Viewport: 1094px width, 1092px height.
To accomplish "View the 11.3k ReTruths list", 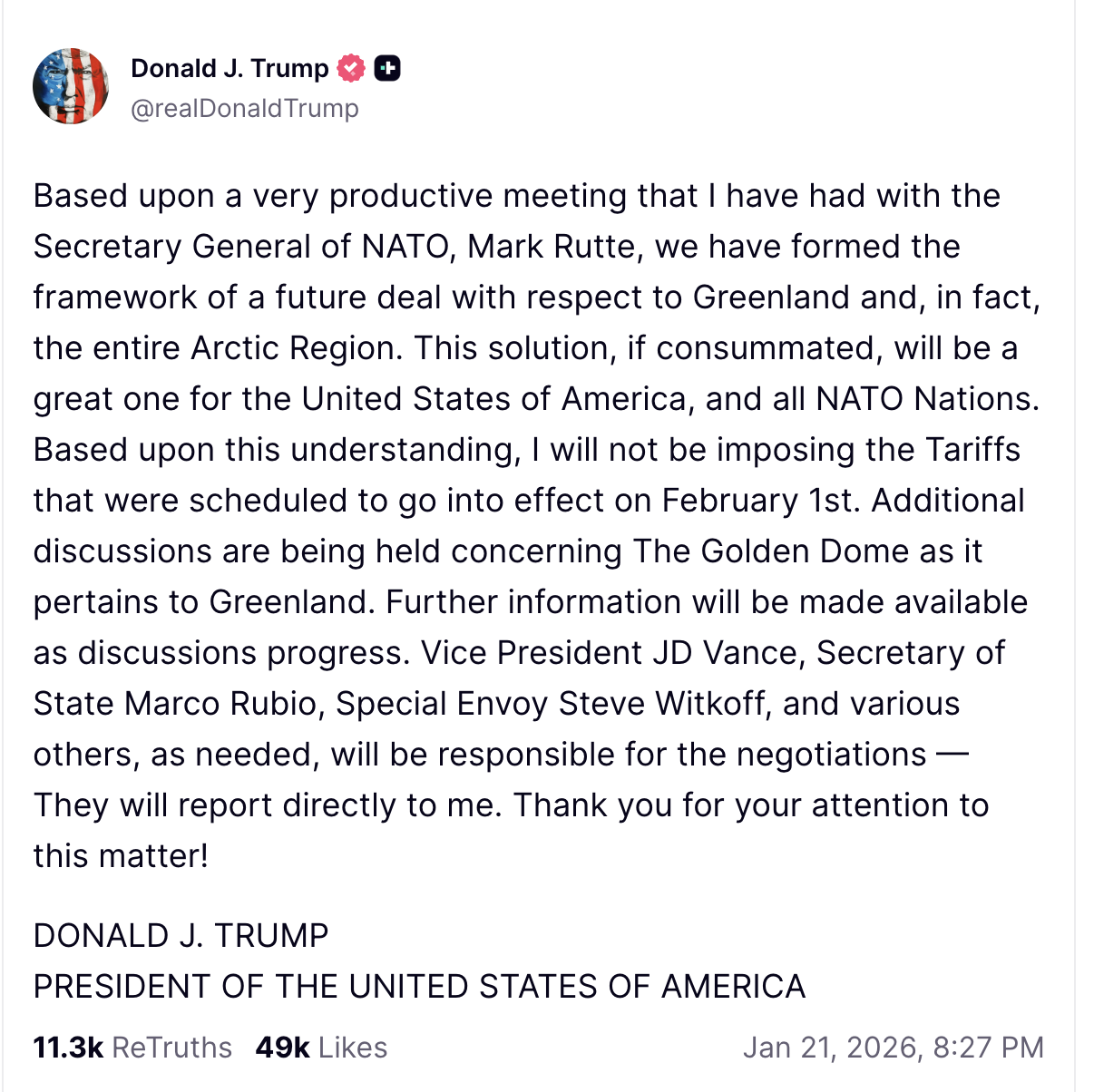I will 132,1048.
